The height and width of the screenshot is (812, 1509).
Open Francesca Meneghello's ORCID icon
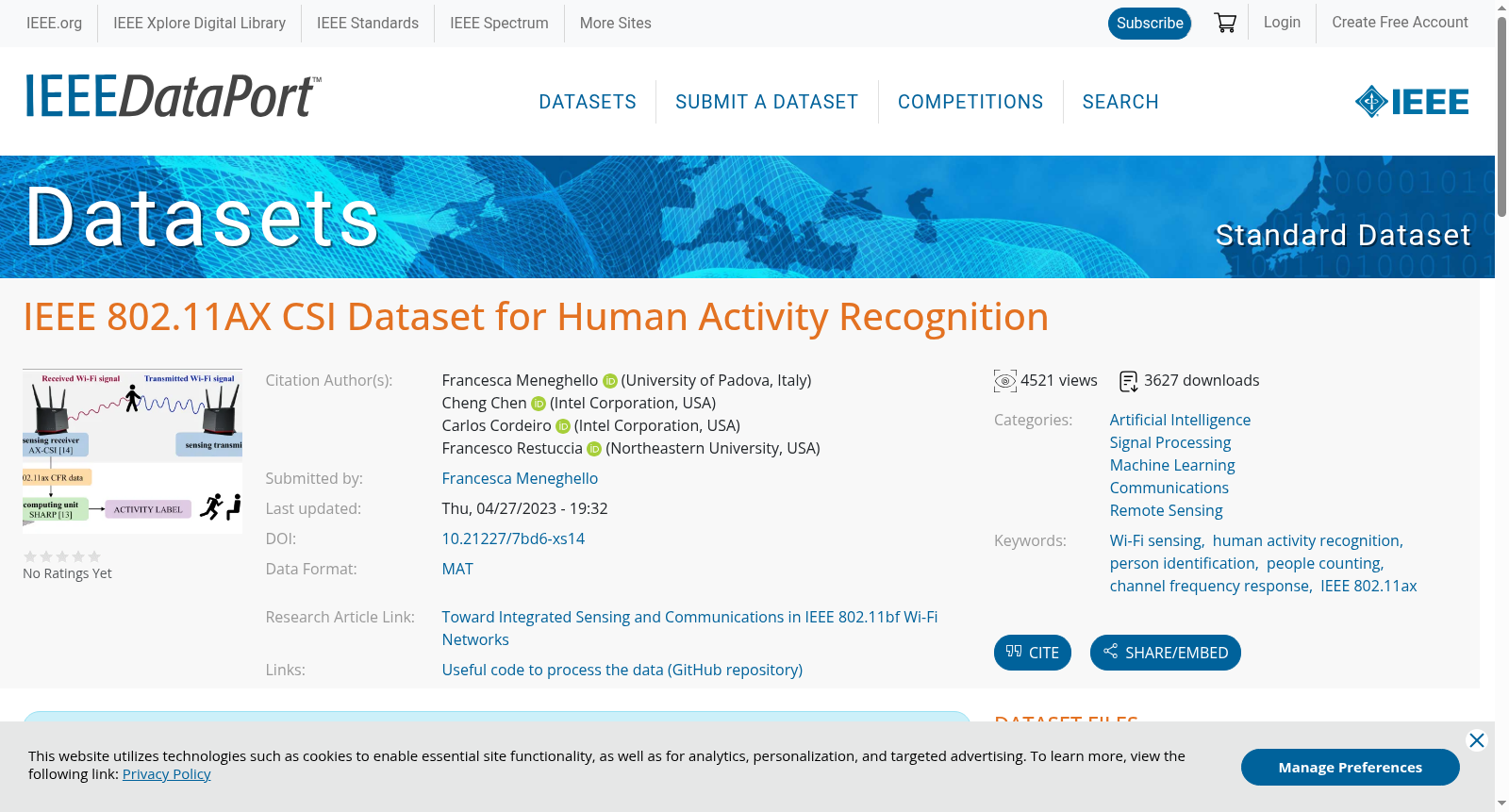coord(610,381)
